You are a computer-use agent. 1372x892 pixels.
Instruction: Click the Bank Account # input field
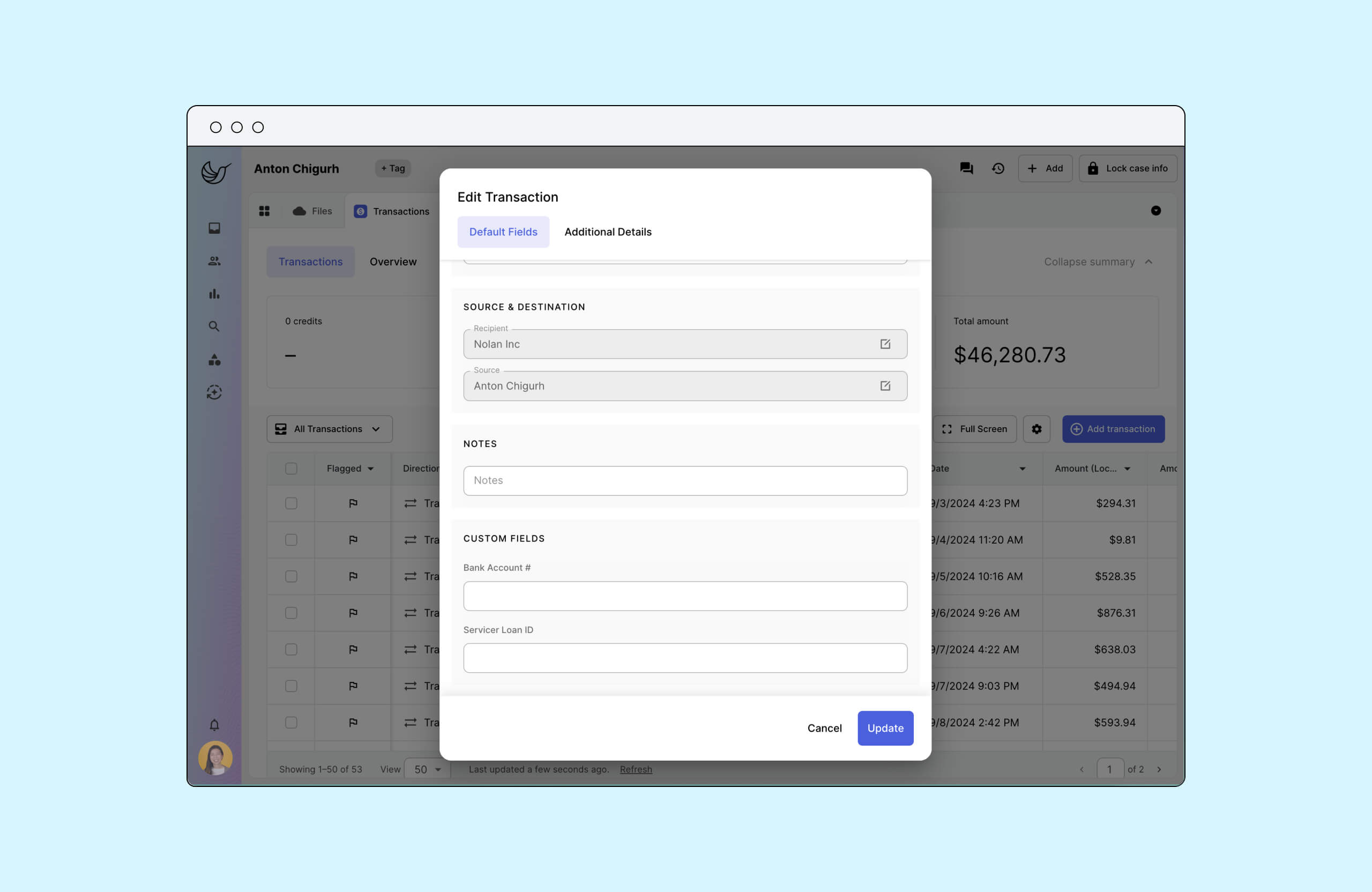[685, 596]
